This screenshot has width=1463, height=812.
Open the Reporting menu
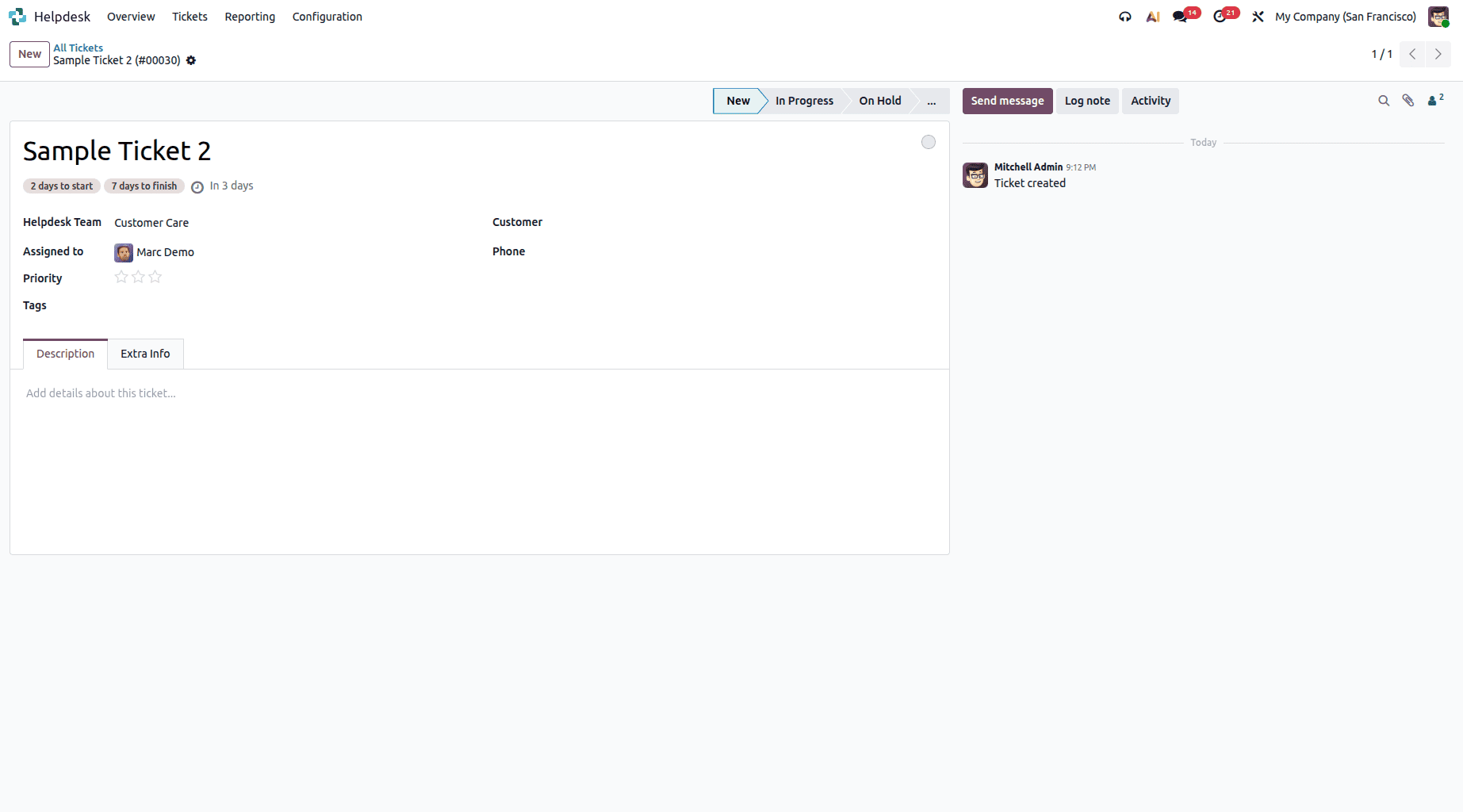(250, 17)
